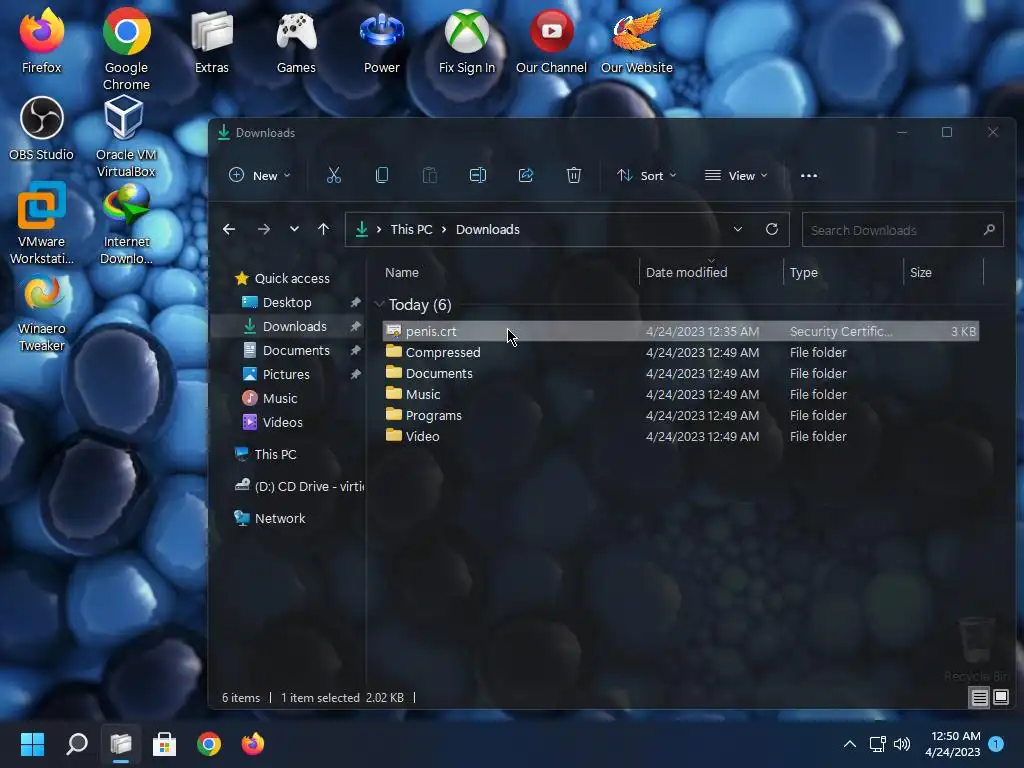Open VMware Workstation desktop icon
The height and width of the screenshot is (768, 1024).
pyautogui.click(x=41, y=223)
